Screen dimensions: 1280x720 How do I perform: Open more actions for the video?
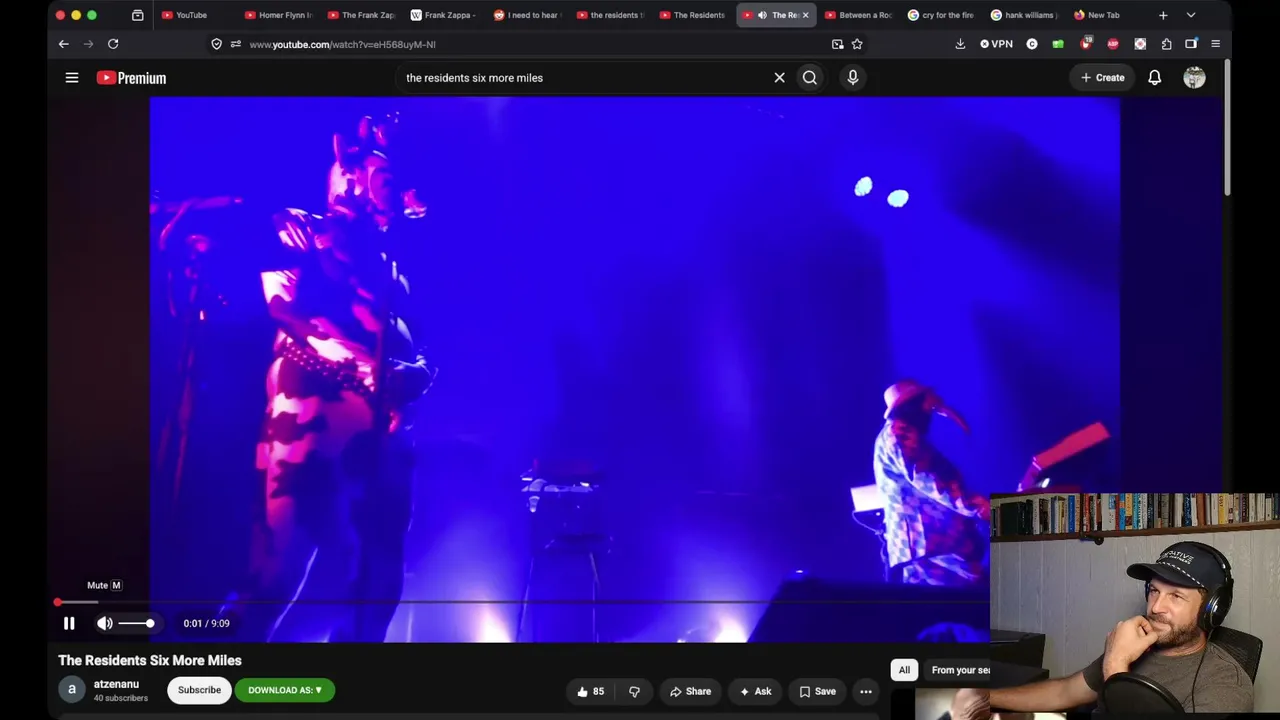click(x=866, y=691)
